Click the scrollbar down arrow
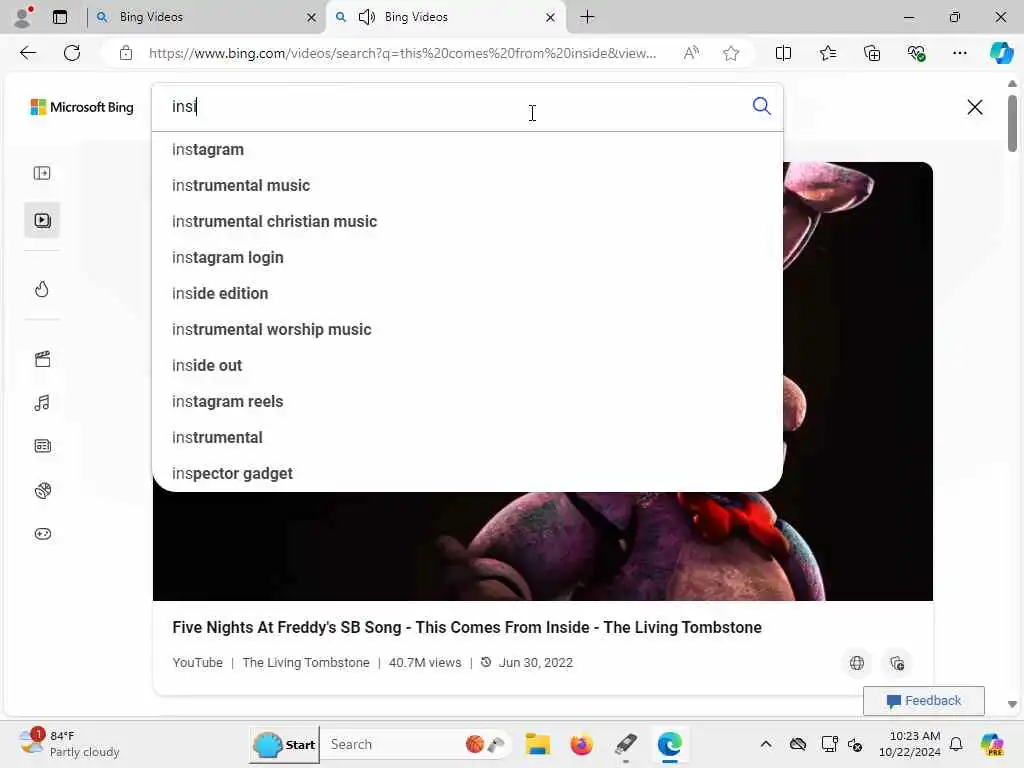 point(1012,704)
